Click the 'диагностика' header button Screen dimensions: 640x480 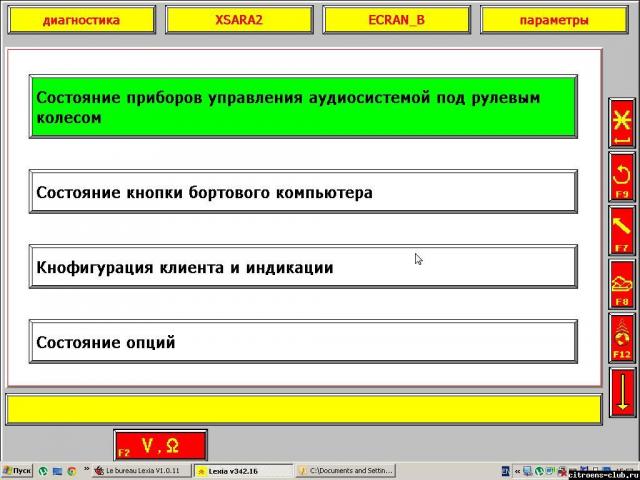coord(82,20)
